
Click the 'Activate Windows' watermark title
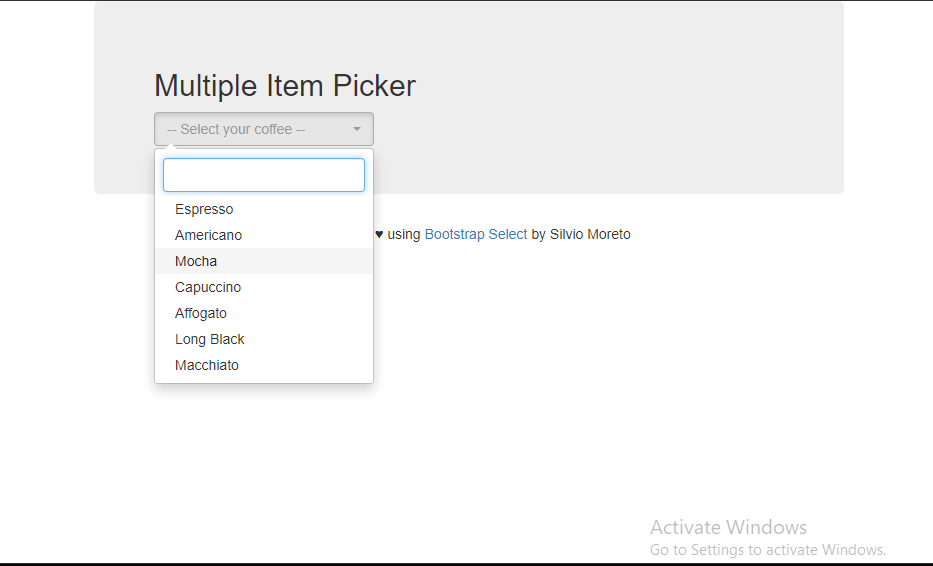click(728, 527)
